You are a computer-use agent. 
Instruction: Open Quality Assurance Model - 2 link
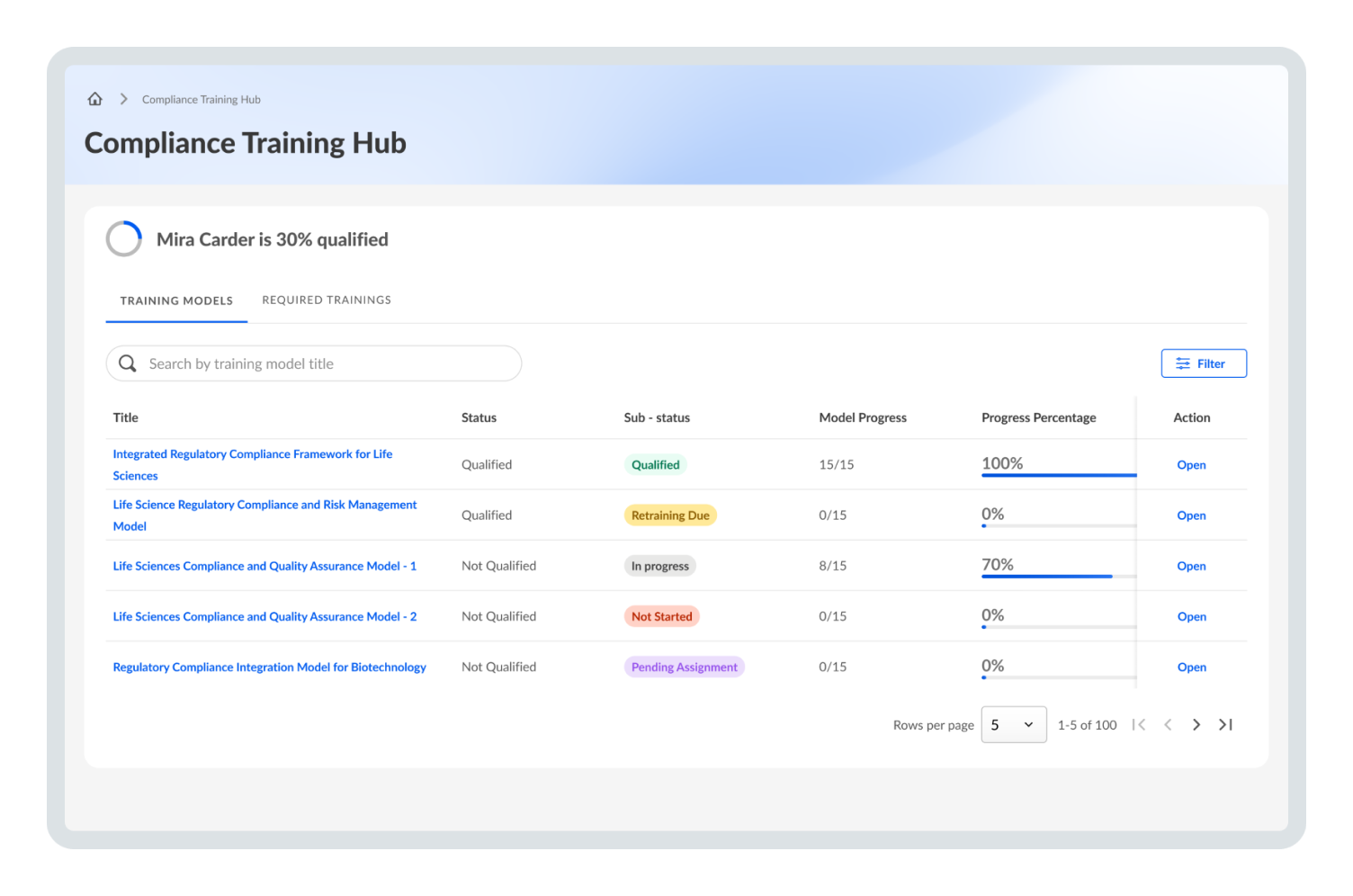pyautogui.click(x=264, y=616)
